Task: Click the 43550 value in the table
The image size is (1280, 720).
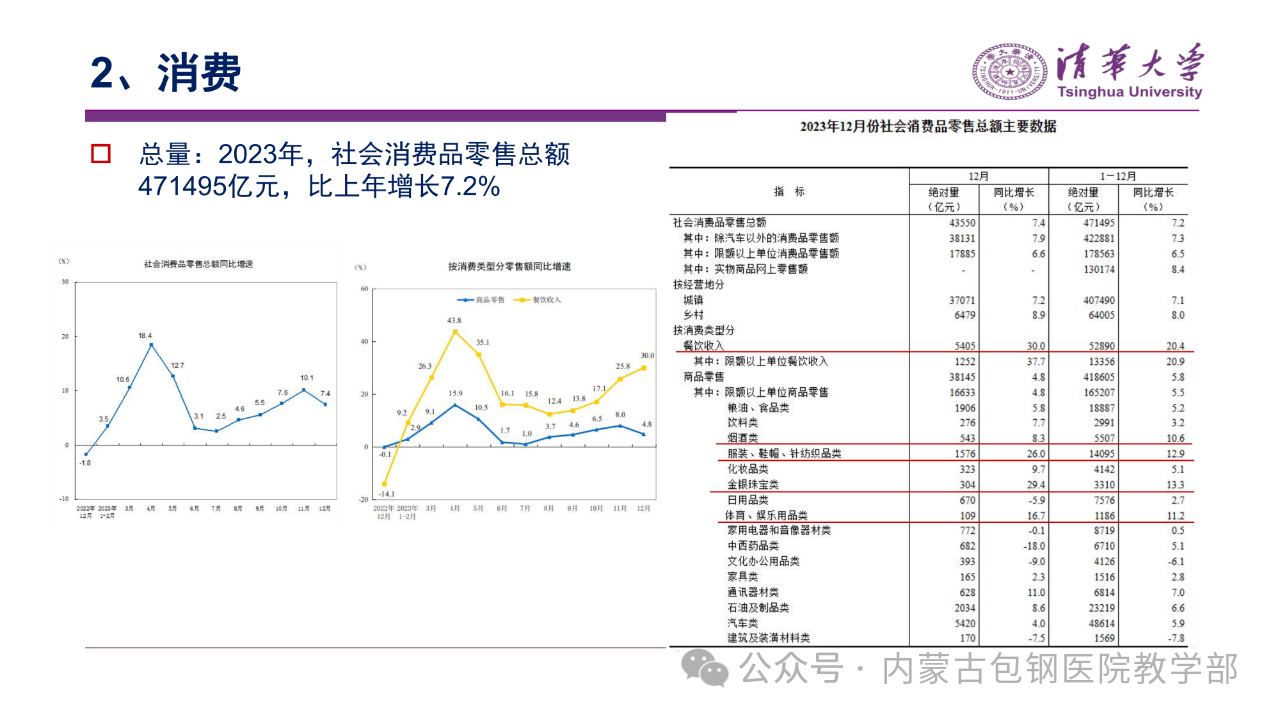Action: pyautogui.click(x=960, y=222)
